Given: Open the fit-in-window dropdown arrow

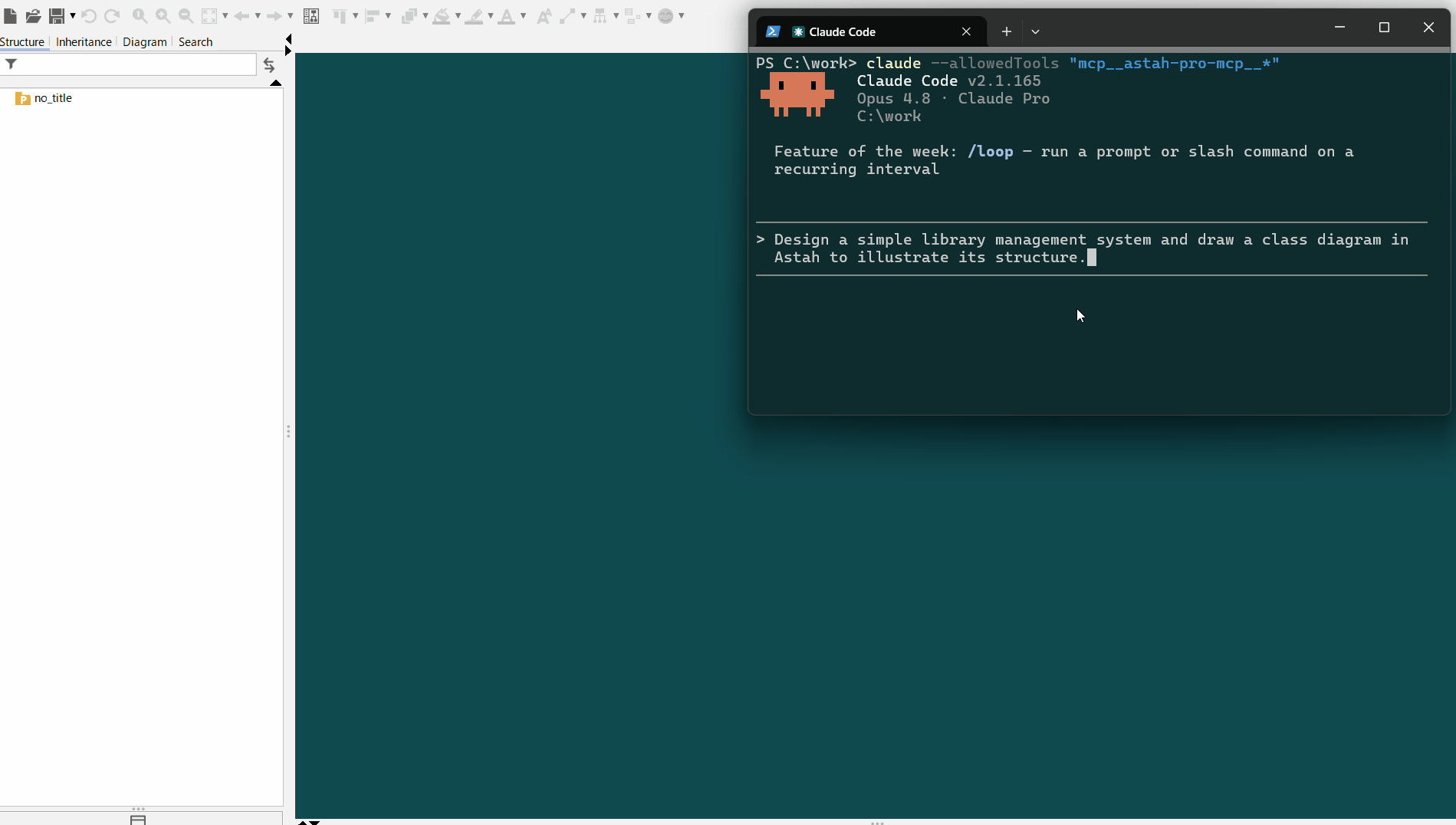Looking at the screenshot, I should [x=225, y=15].
